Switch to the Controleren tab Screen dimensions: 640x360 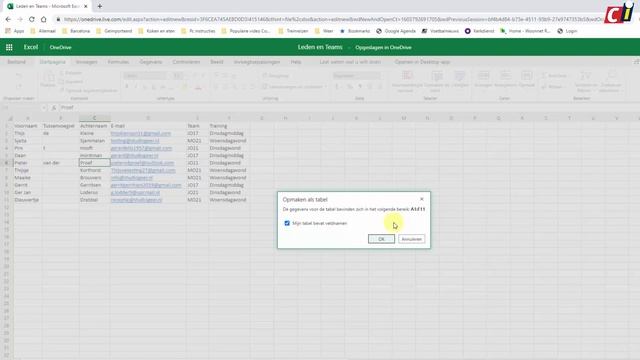[x=186, y=62]
